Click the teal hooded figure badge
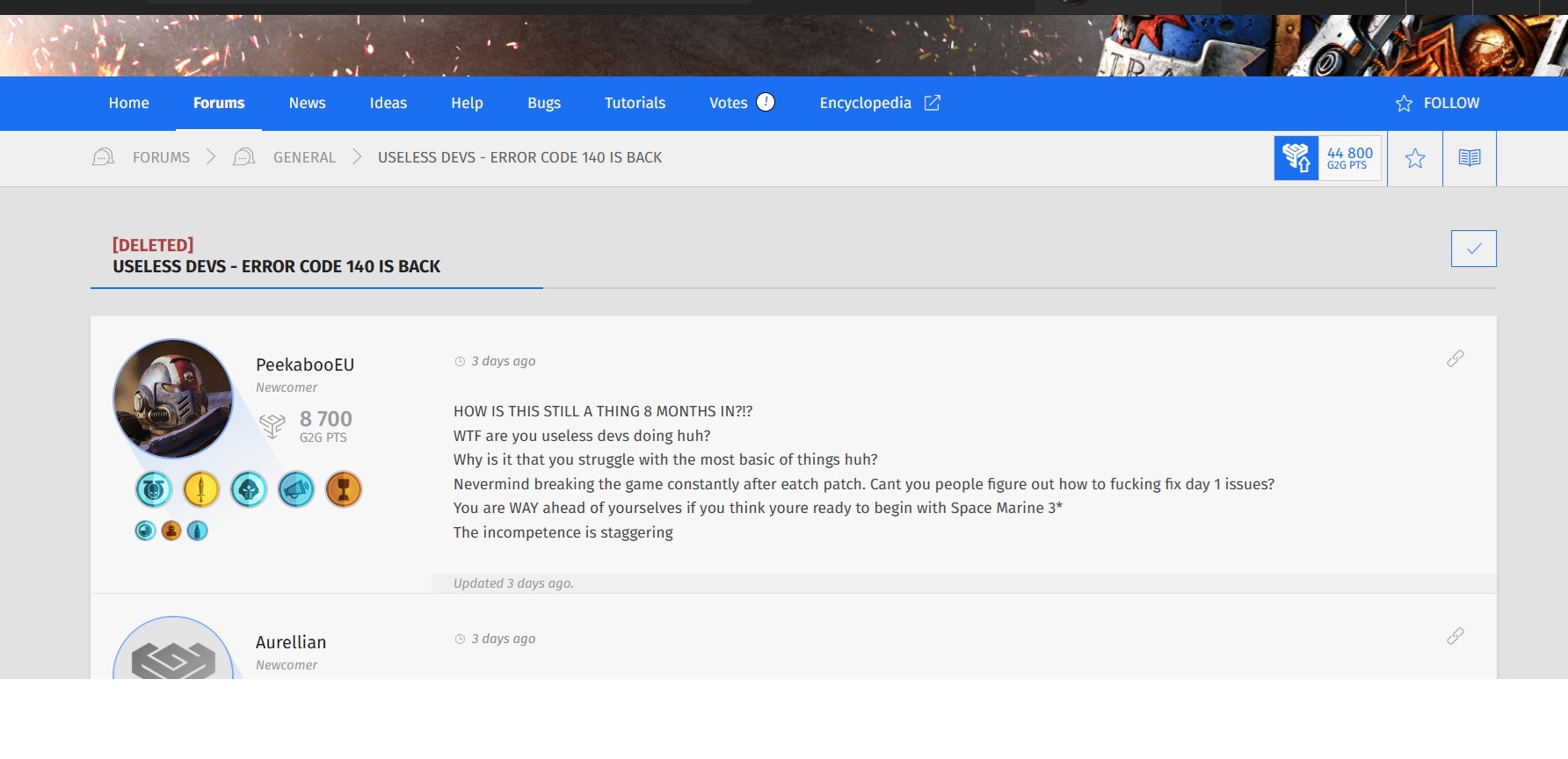Viewport: 1568px width, 759px height. tap(249, 489)
